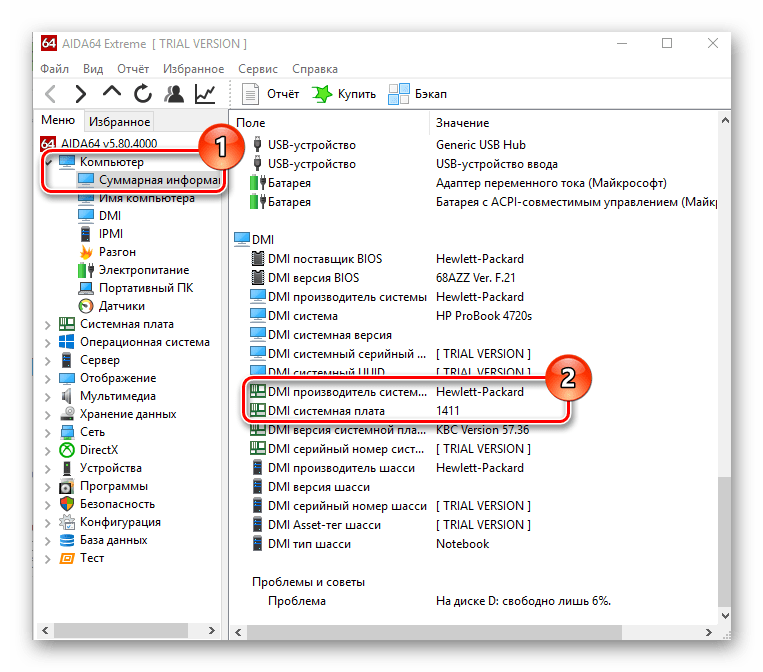Click right pane vertical scrollbar up arrow

725,120
